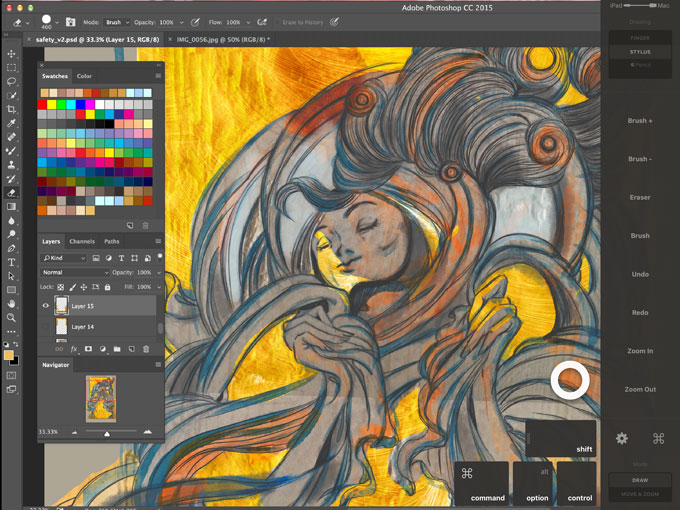Screen dimensions: 680x510
Task: Select the Navigator panel tab
Action: pyautogui.click(x=56, y=365)
